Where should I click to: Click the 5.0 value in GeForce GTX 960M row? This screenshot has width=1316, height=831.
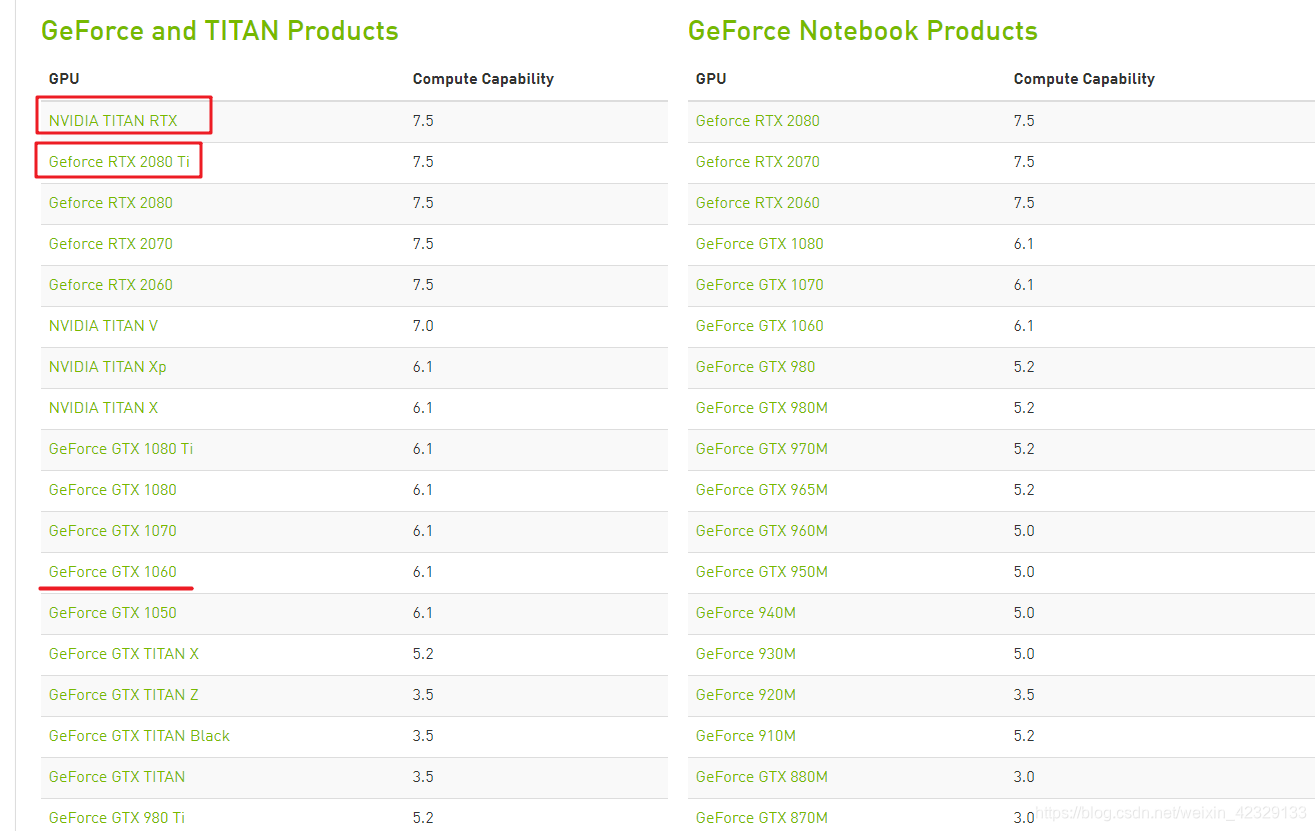point(1024,531)
